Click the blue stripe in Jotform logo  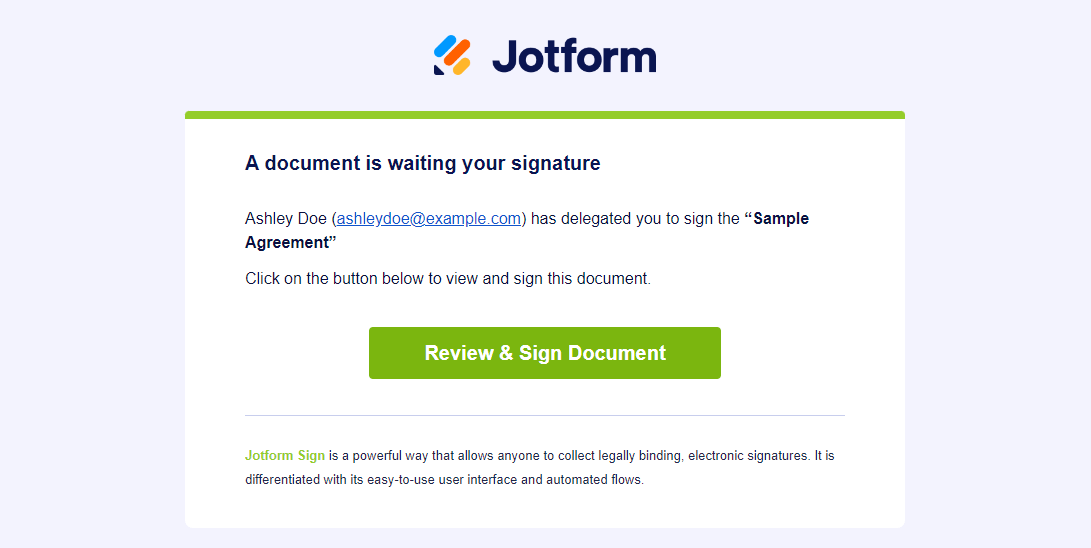click(445, 47)
